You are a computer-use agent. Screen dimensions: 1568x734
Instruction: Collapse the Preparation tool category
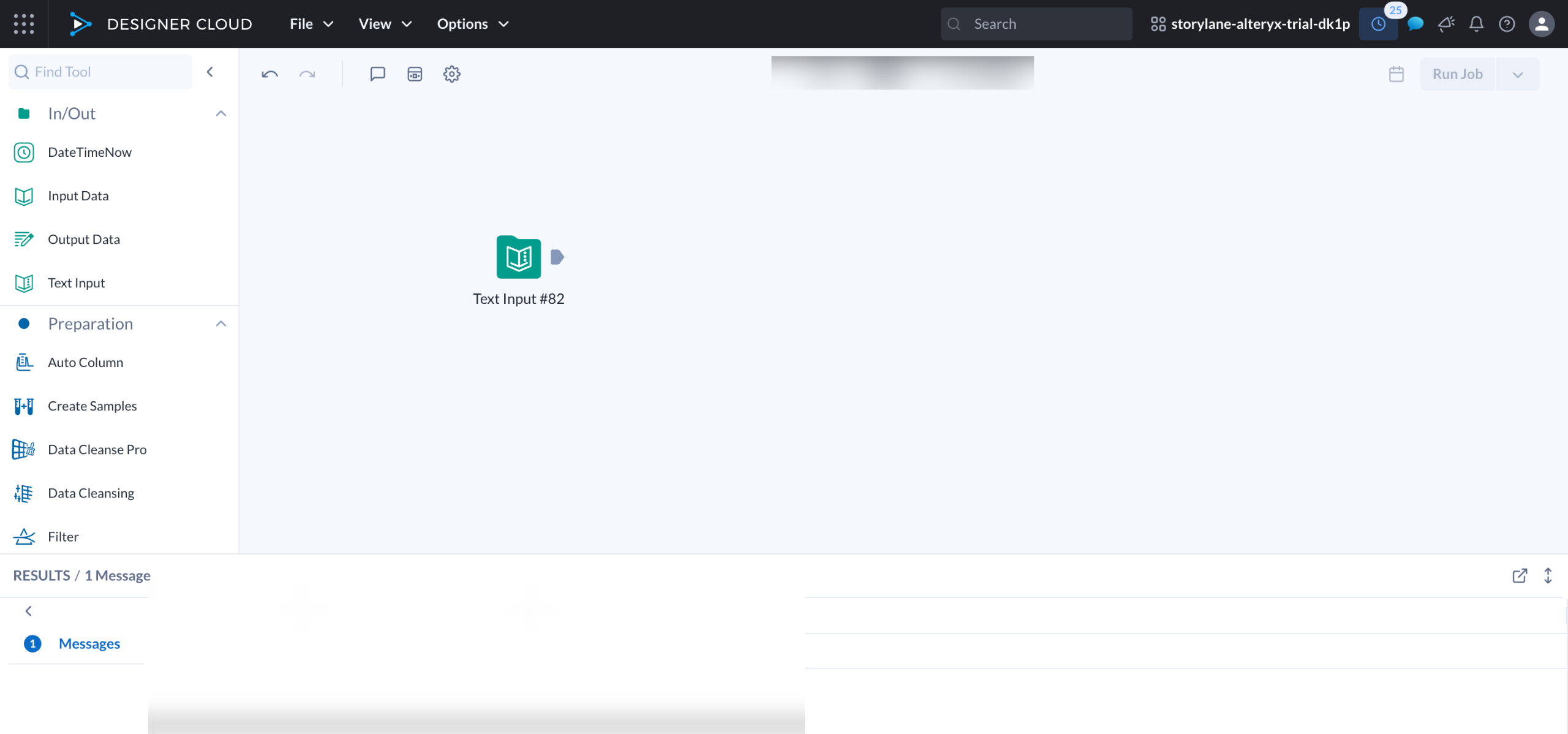(221, 323)
